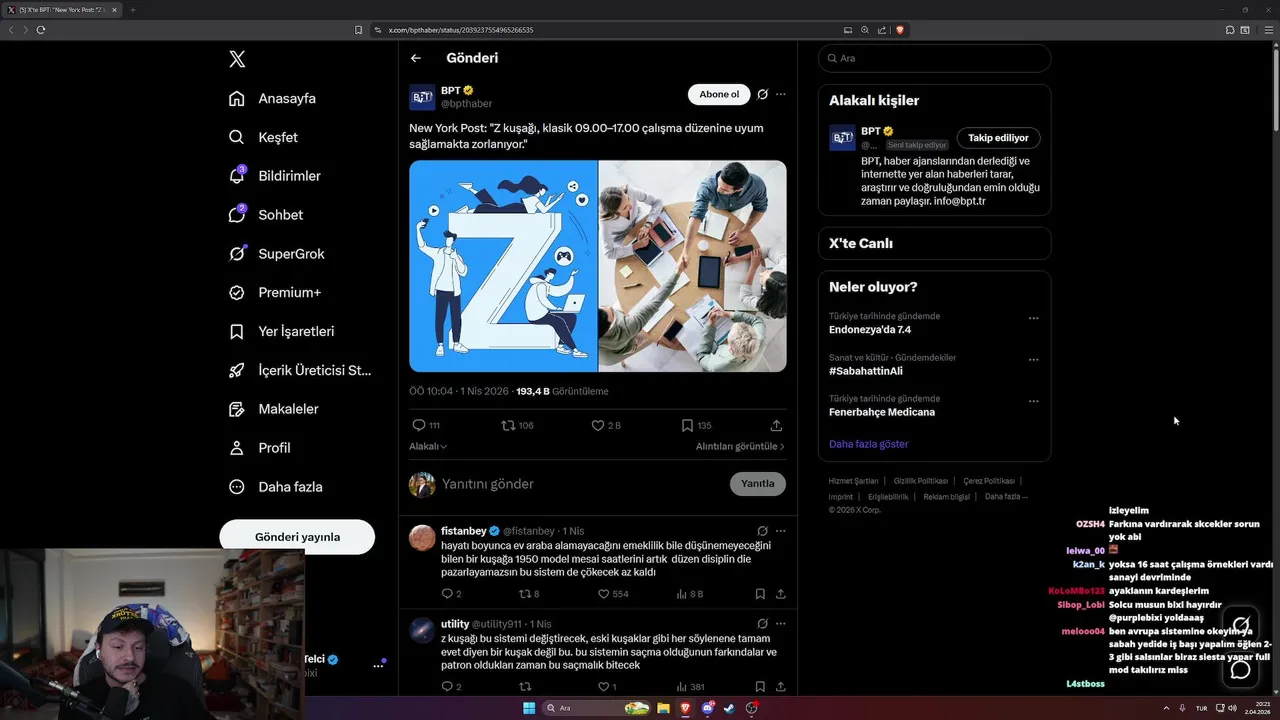This screenshot has height=720, width=1280.
Task: Open a new browser tab
Action: [x=132, y=10]
